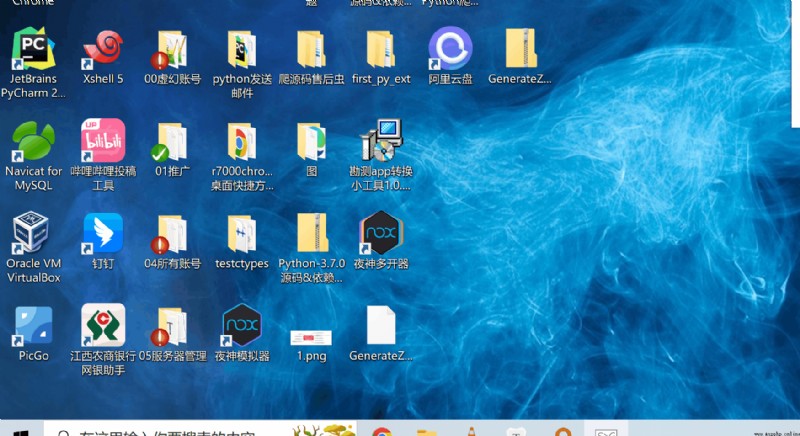Select the GenerateZ... zipped folder icon
This screenshot has width=800, height=436.
coord(520,48)
